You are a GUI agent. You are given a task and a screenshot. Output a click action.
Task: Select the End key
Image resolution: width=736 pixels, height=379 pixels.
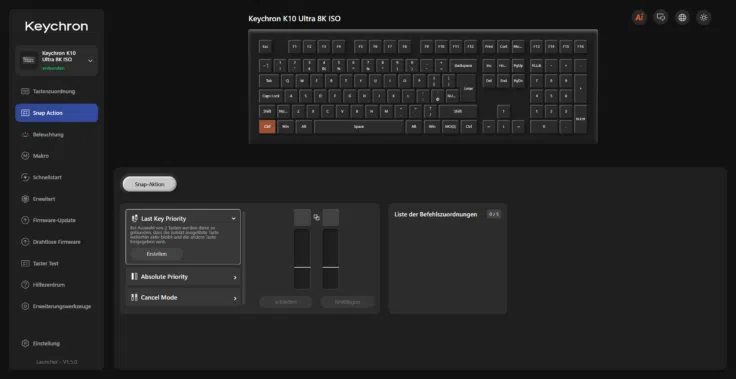coord(503,81)
